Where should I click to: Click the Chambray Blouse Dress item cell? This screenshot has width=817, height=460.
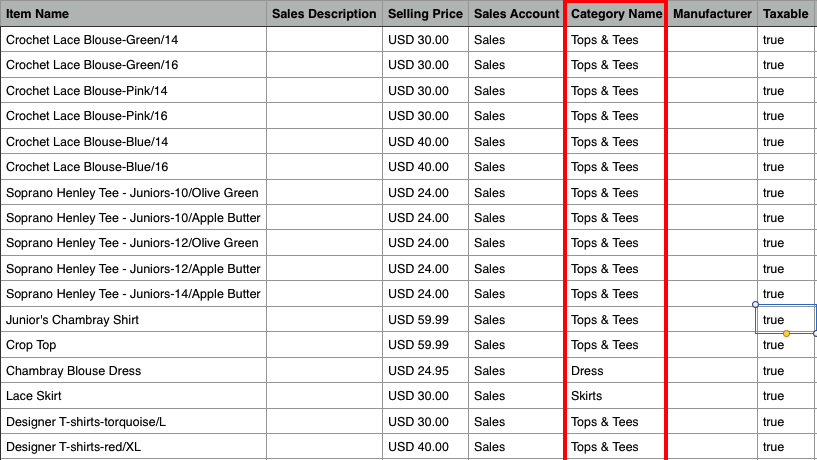point(133,371)
